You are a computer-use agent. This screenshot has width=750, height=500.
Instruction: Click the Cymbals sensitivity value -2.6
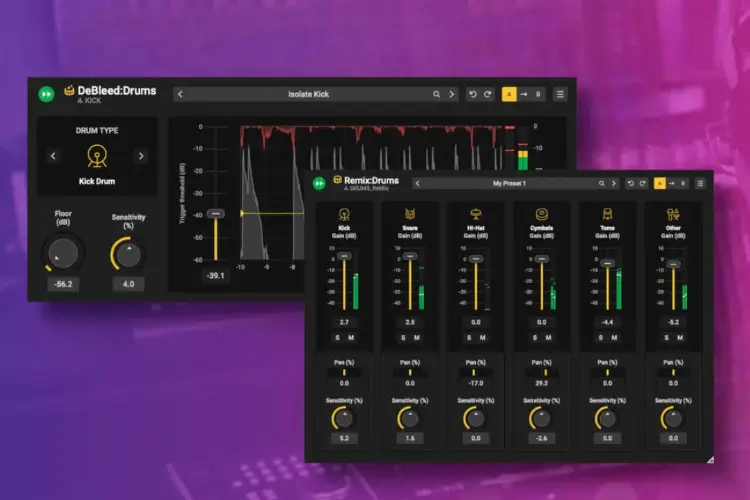point(541,438)
